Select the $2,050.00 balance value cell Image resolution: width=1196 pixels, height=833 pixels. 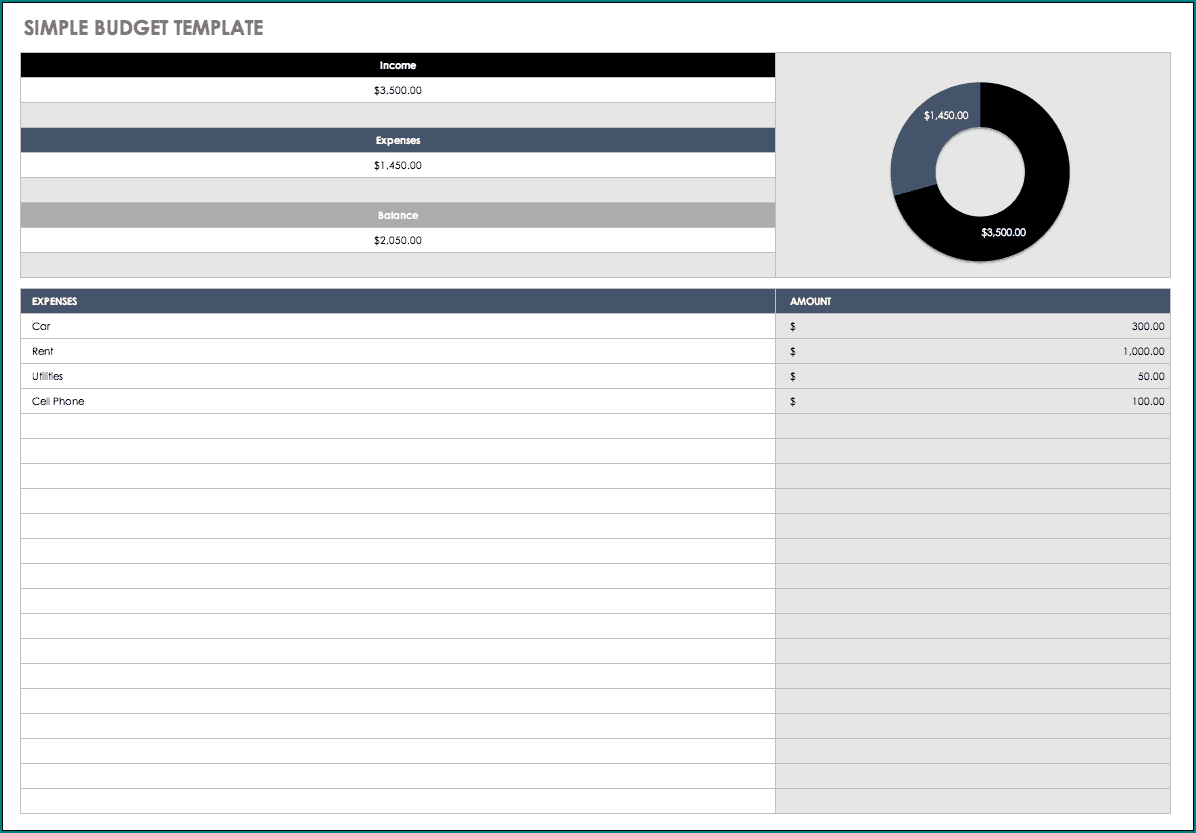[x=397, y=240]
